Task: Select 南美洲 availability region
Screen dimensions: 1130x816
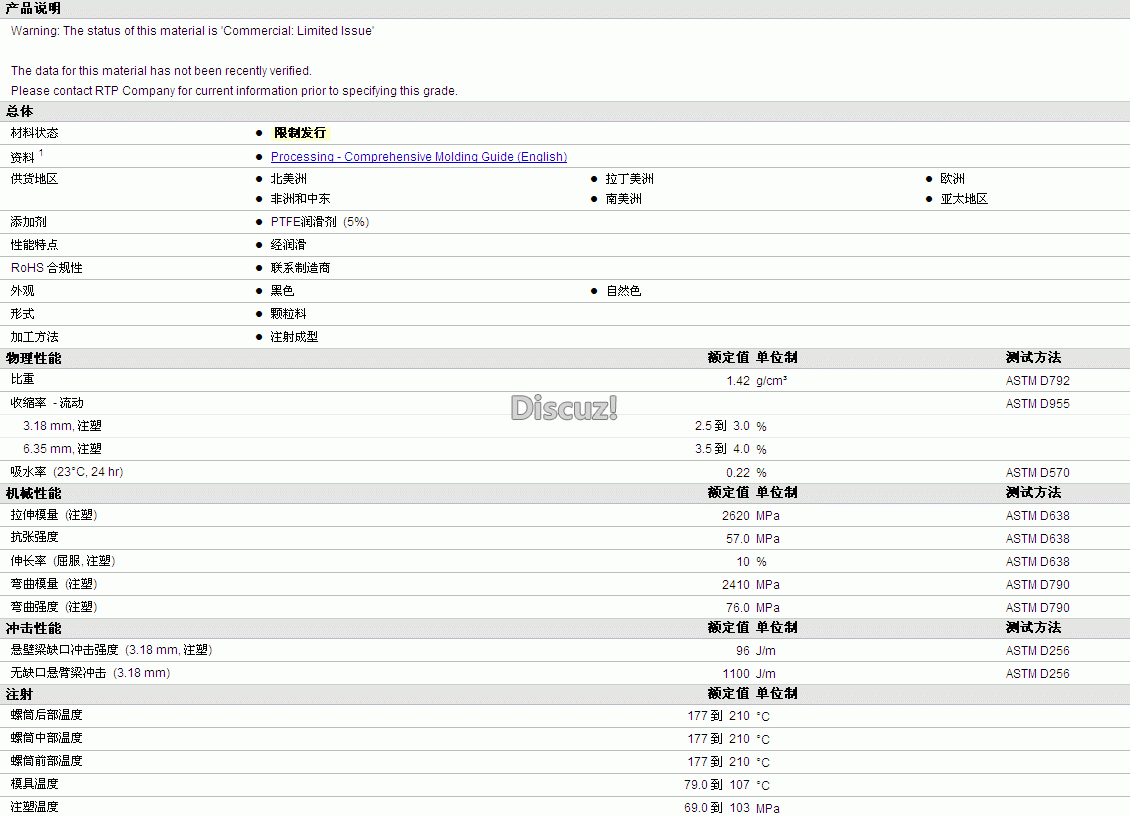Action: point(623,199)
